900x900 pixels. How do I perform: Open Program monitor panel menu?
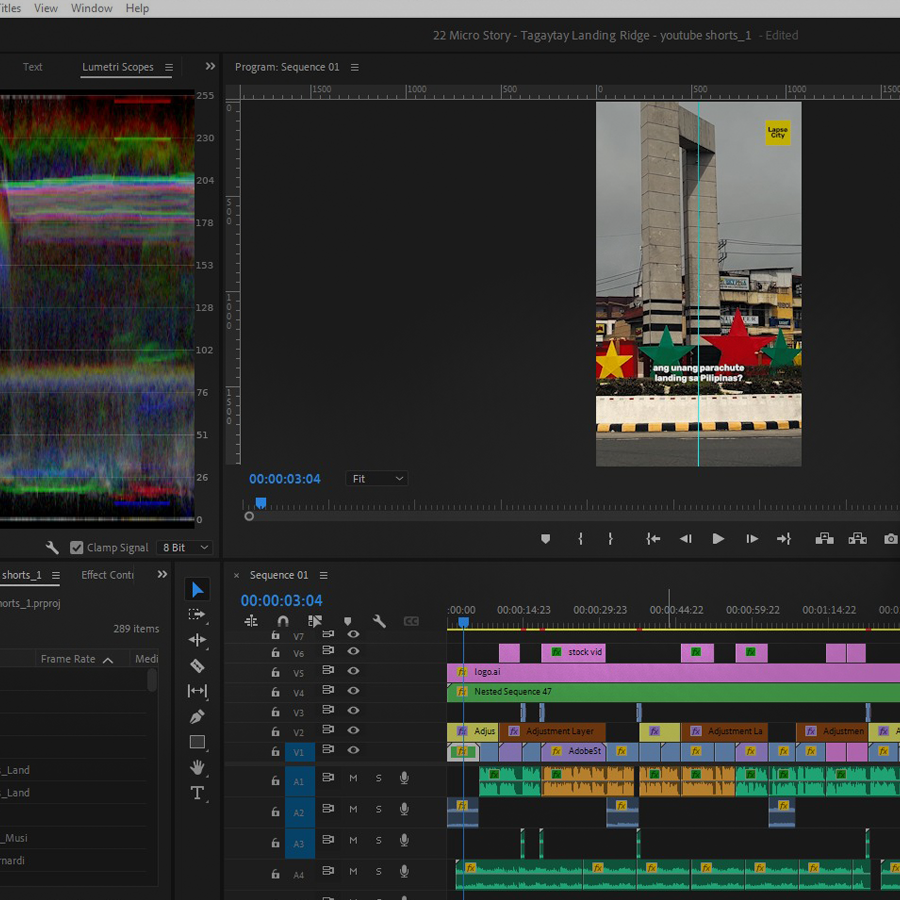point(355,67)
